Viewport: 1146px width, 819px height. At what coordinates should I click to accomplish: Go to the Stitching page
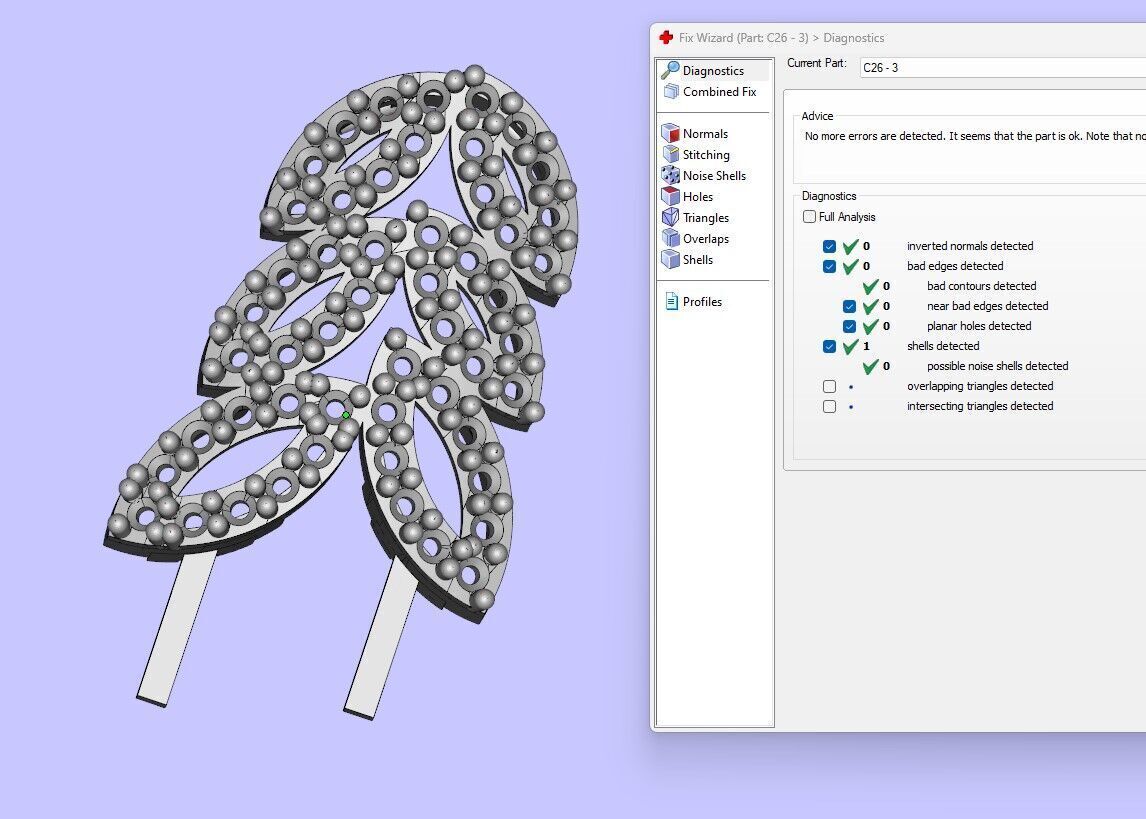click(x=706, y=154)
